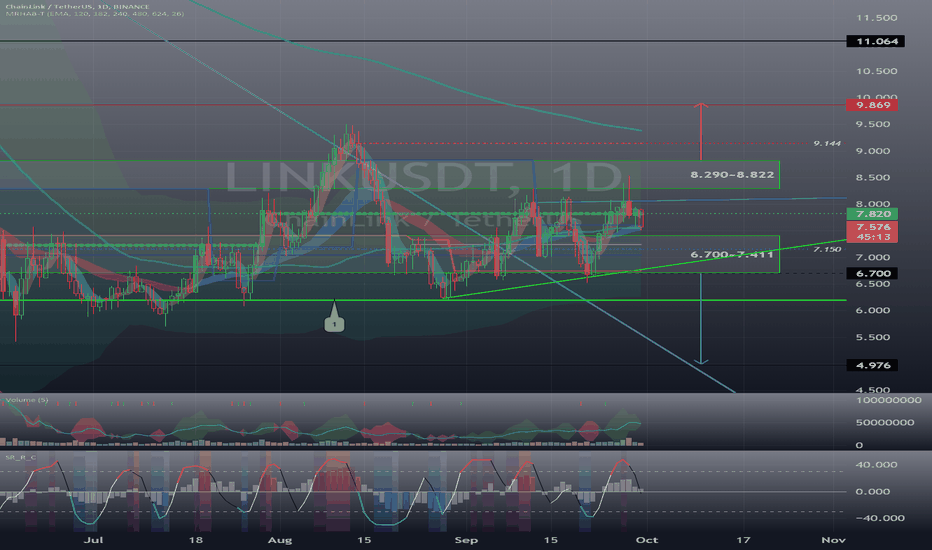
Task: Select the Volume (5) indicator legend
Action: [27, 400]
